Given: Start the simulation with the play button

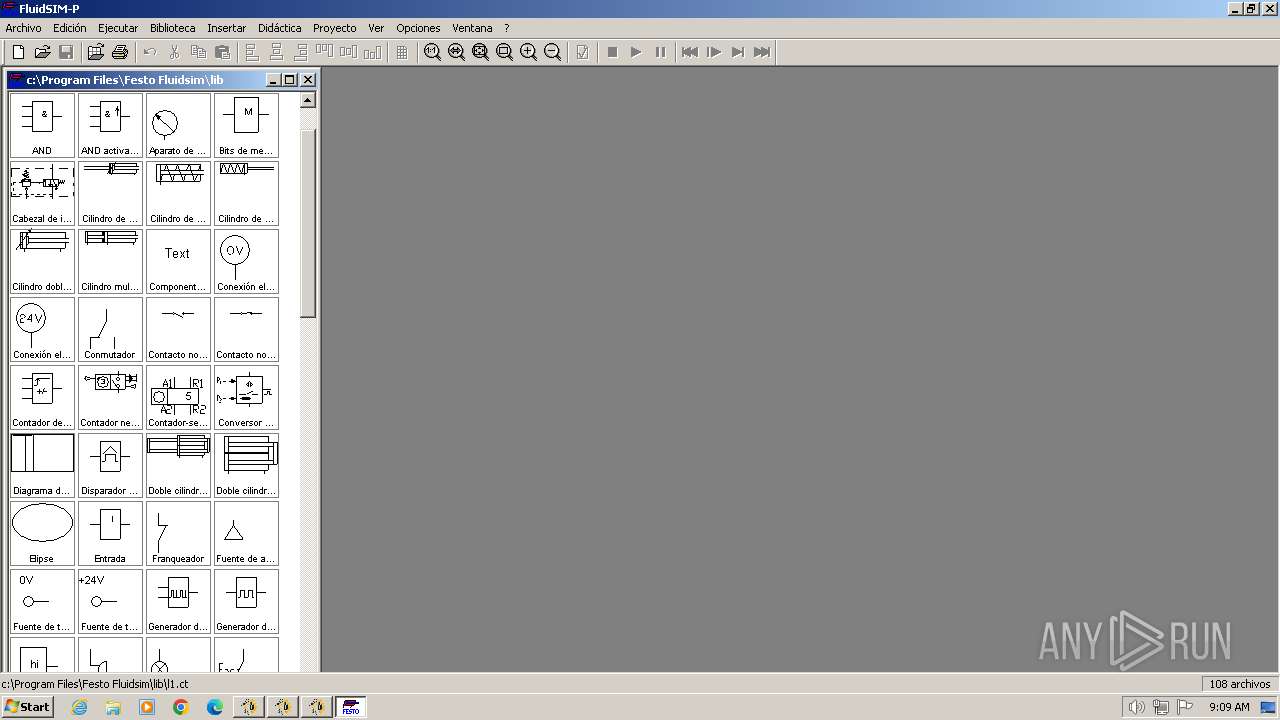Looking at the screenshot, I should [636, 52].
